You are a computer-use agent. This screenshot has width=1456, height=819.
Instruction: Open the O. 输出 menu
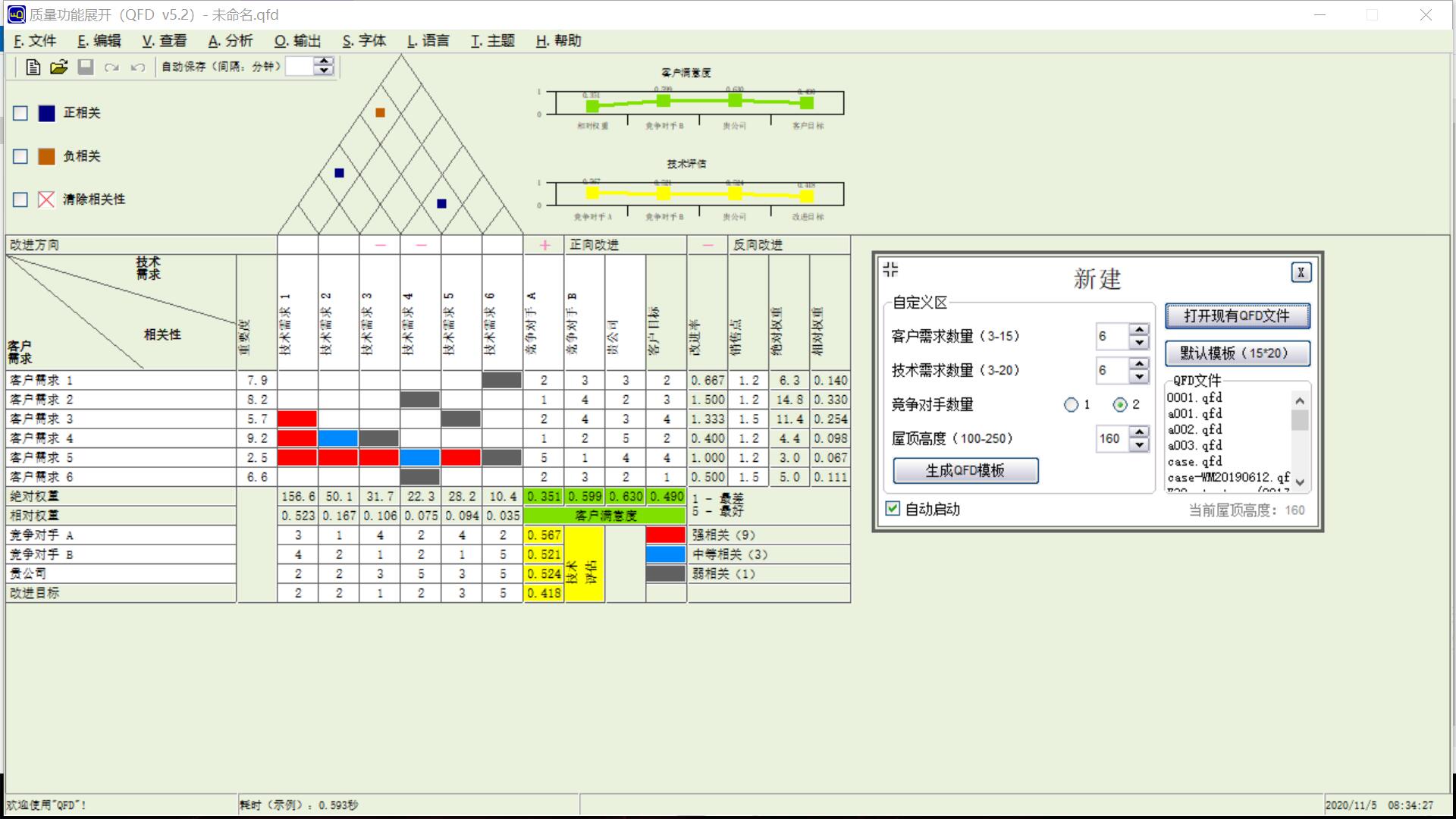point(298,41)
